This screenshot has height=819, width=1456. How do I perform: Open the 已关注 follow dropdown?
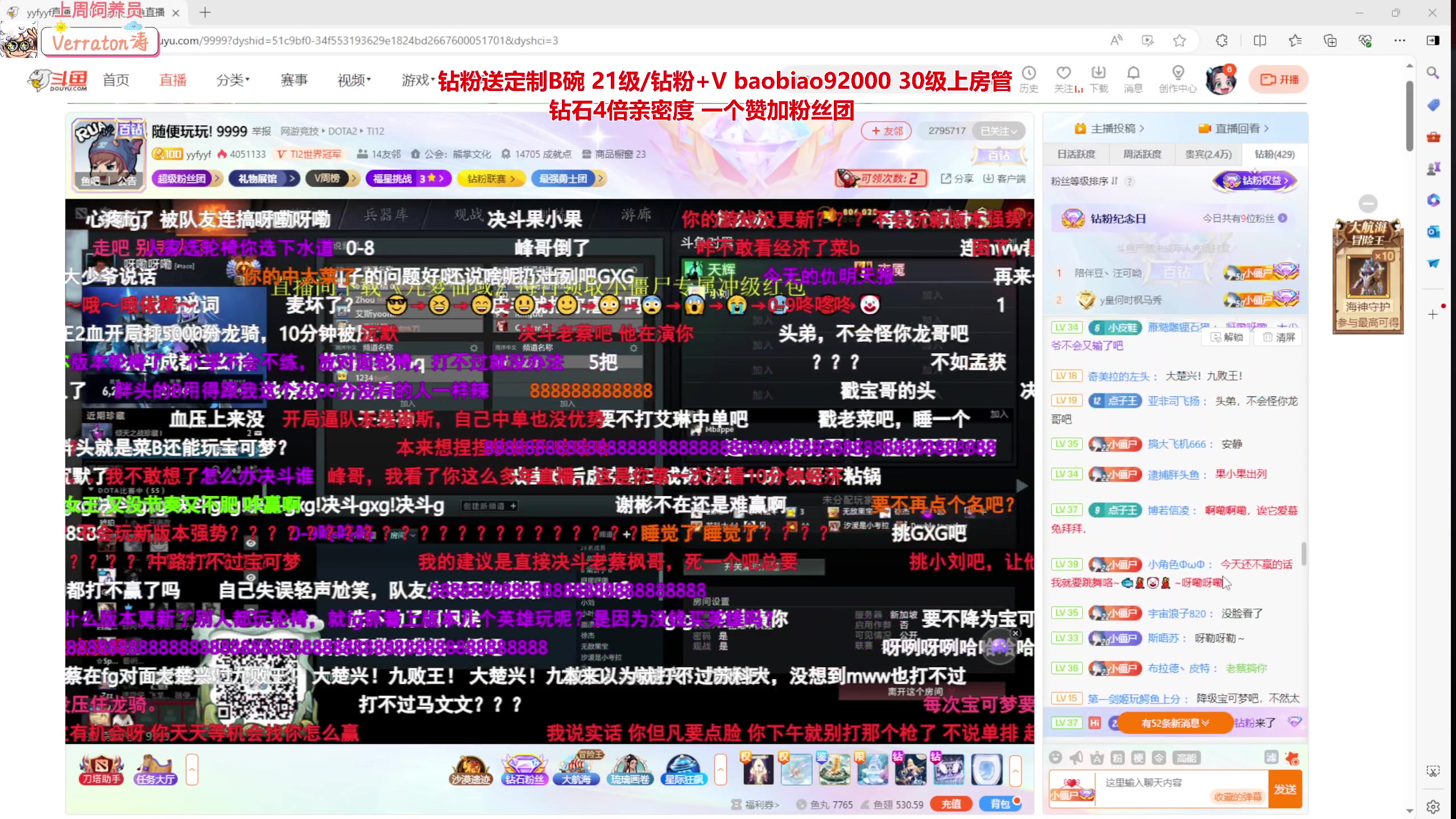pyautogui.click(x=998, y=131)
